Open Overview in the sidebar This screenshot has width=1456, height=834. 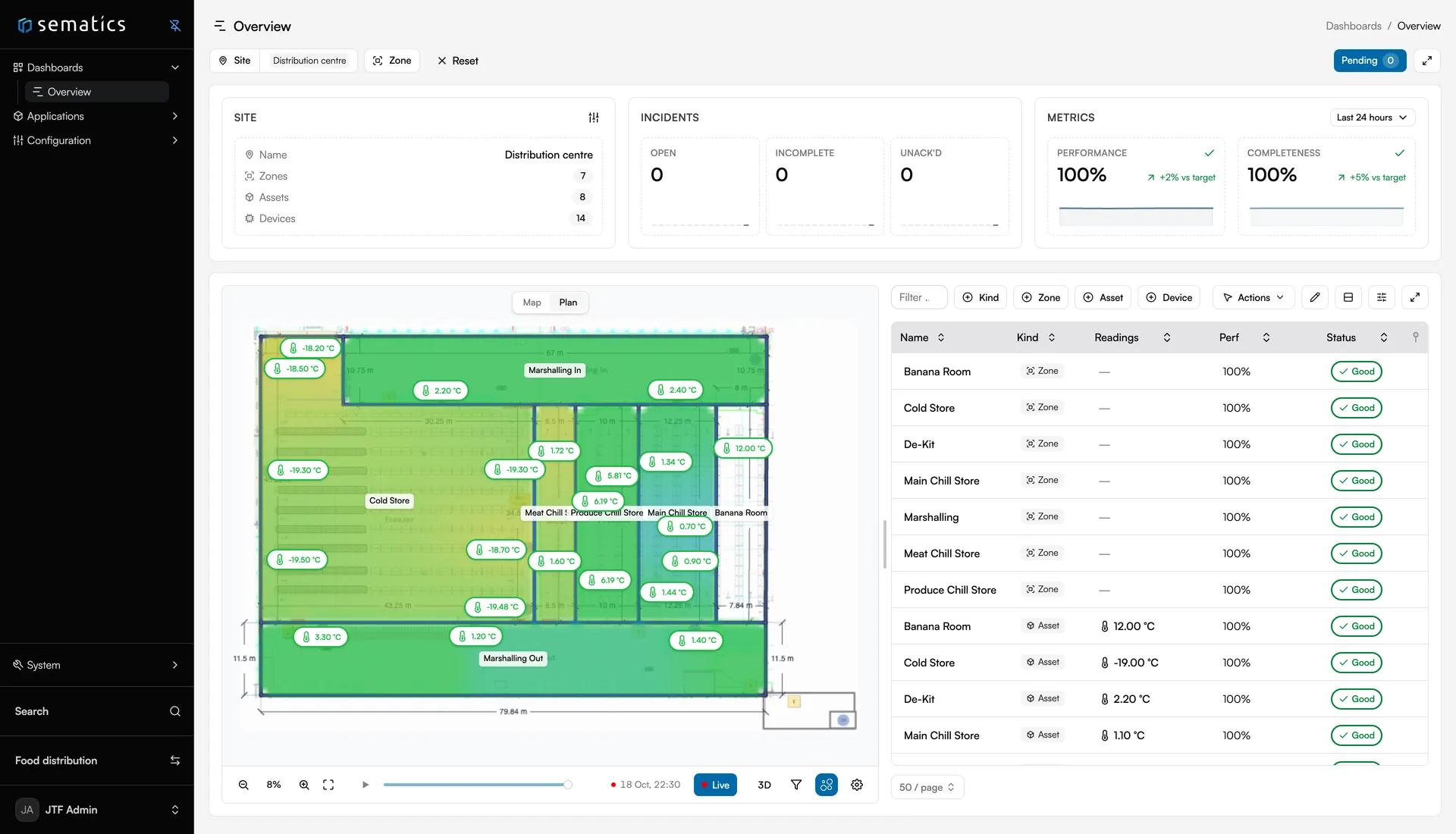(97, 92)
